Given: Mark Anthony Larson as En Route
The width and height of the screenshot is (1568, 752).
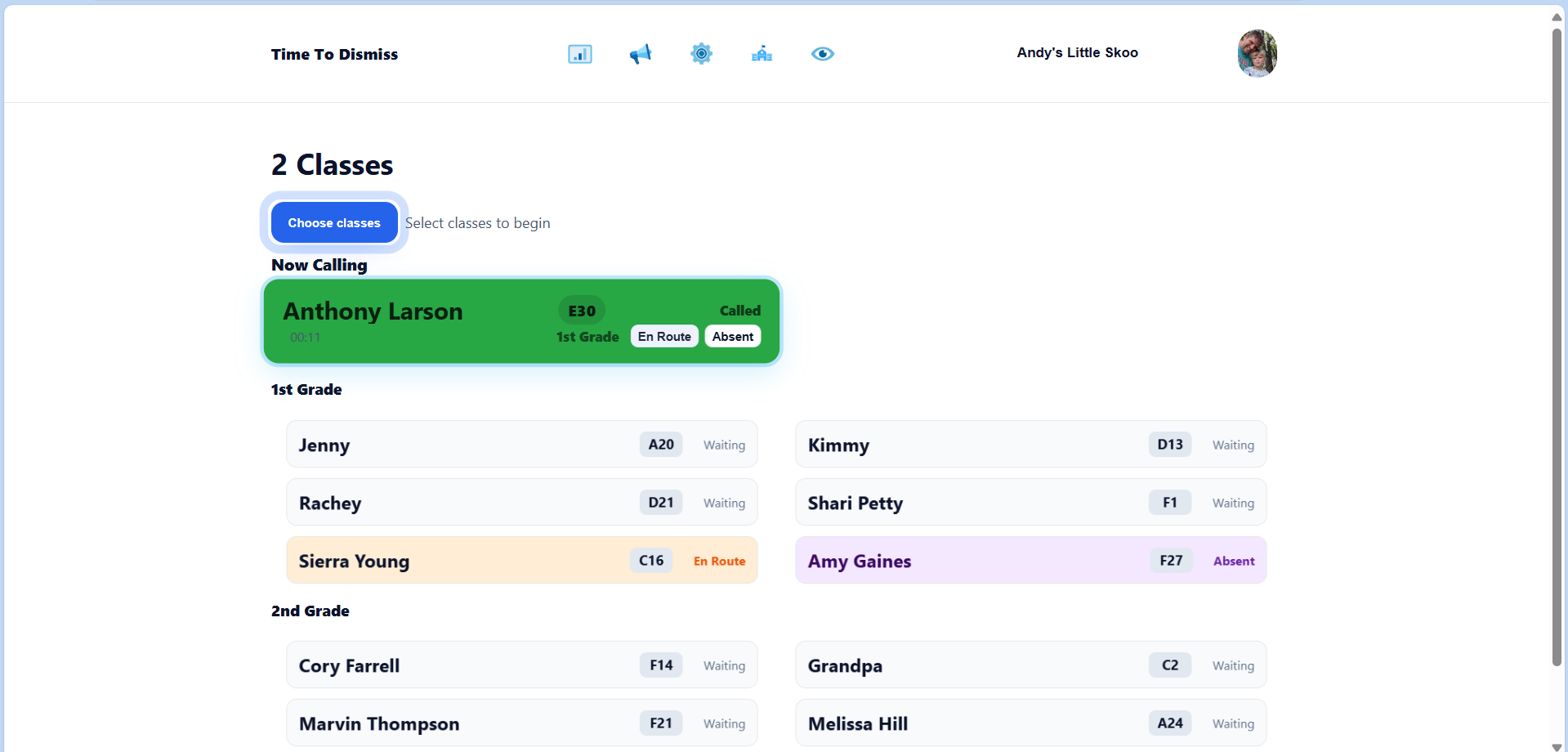Looking at the screenshot, I should click(664, 337).
